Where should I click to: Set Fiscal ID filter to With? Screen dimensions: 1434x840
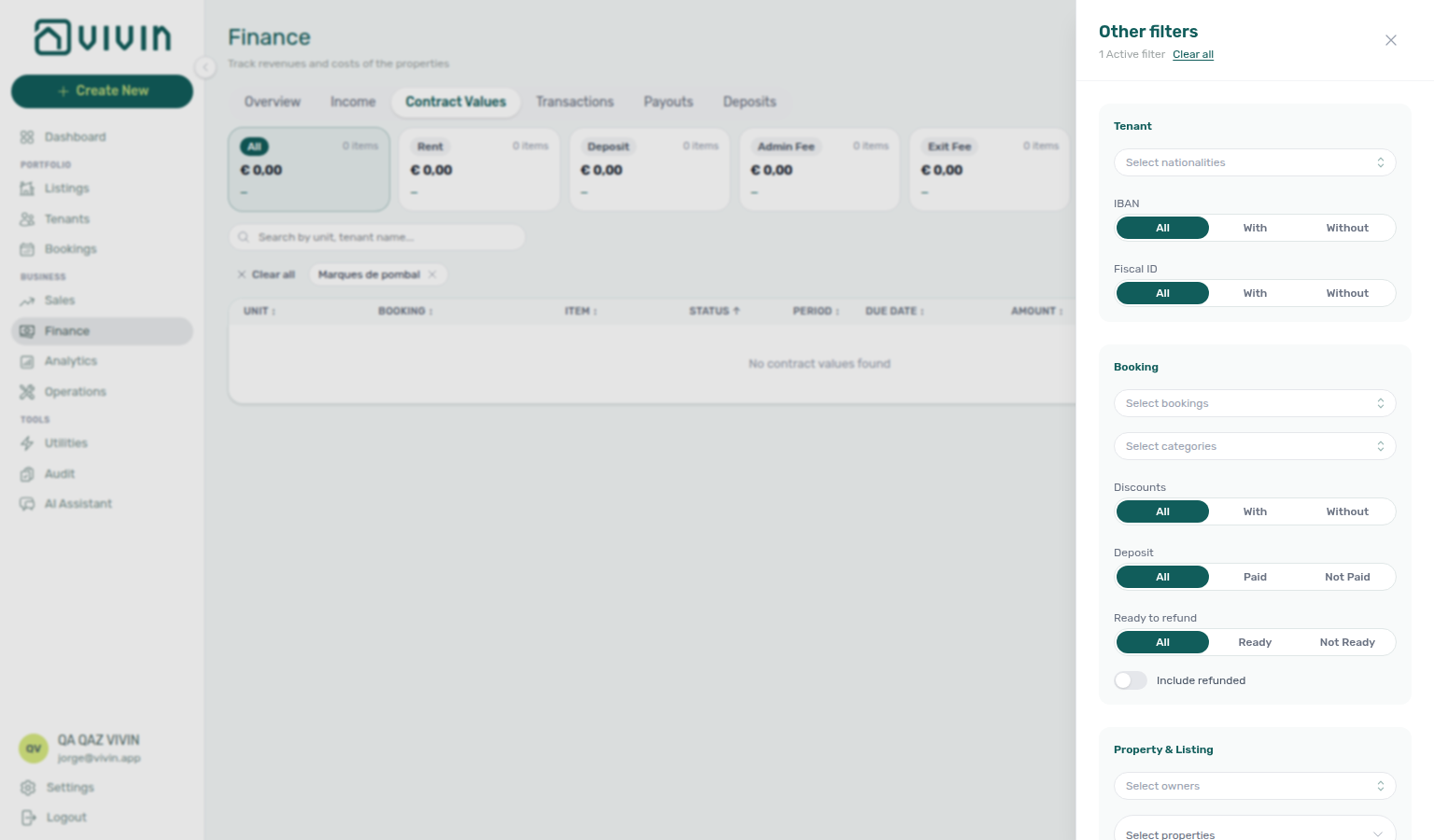coord(1255,293)
